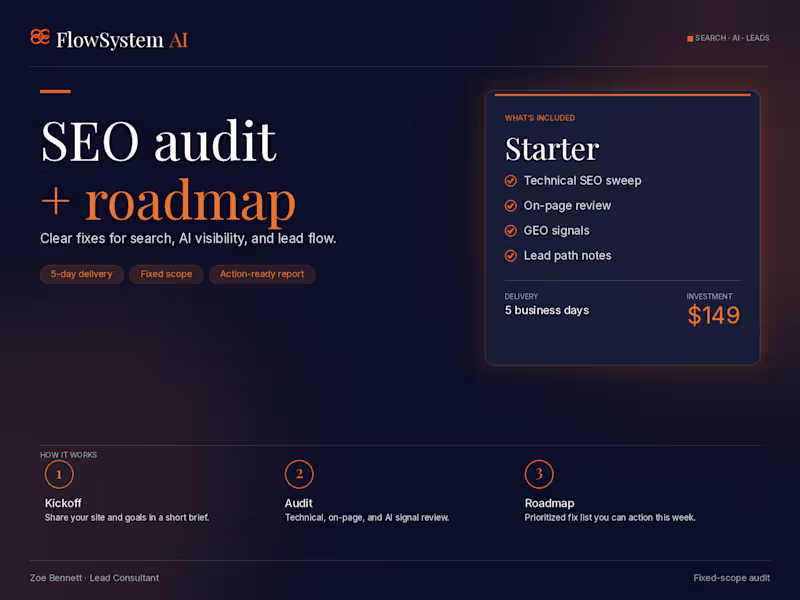Click the check icon beside Technical SEO sweep
The image size is (800, 600).
pos(511,181)
